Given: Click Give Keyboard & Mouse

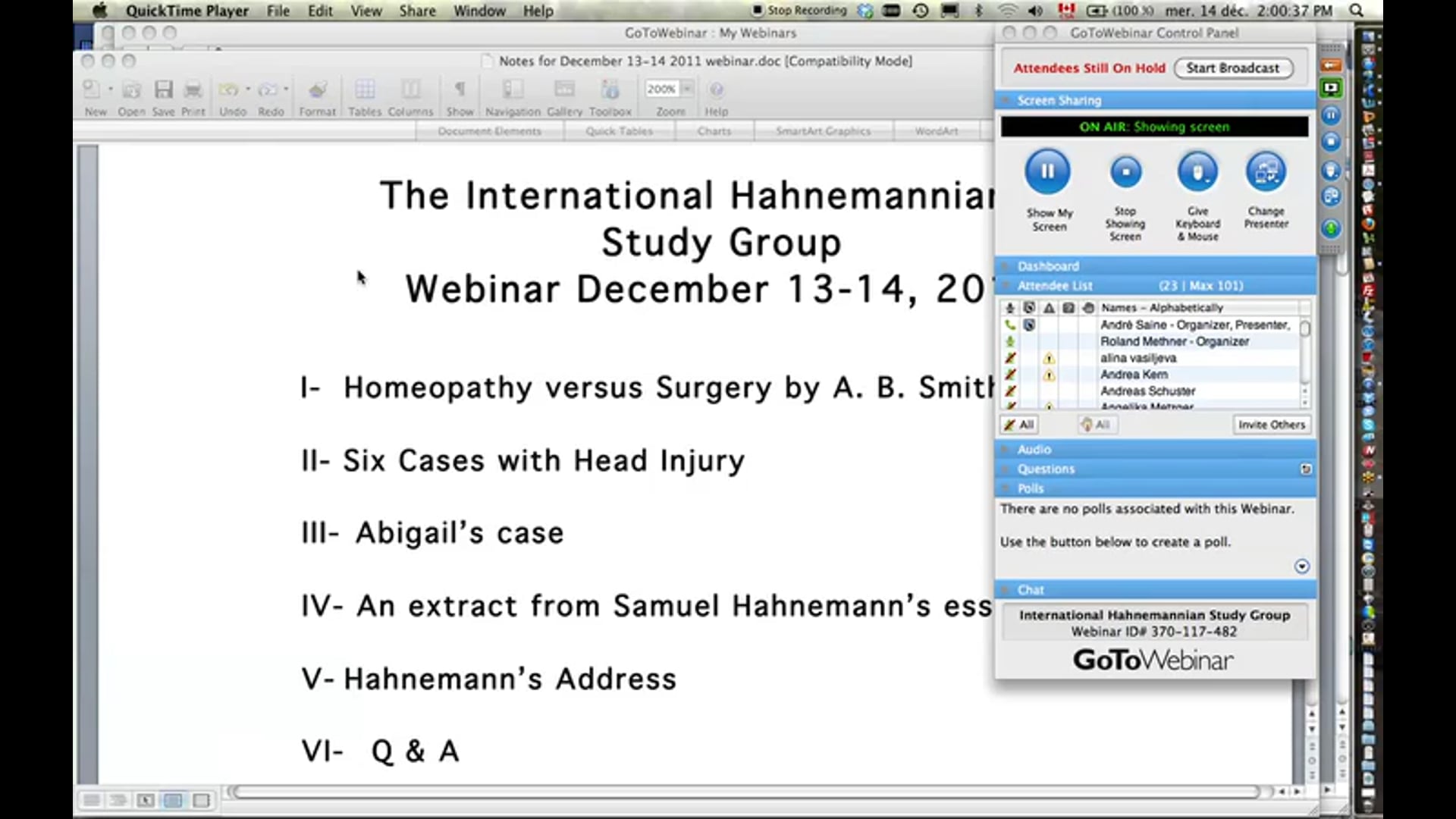Looking at the screenshot, I should (1197, 171).
